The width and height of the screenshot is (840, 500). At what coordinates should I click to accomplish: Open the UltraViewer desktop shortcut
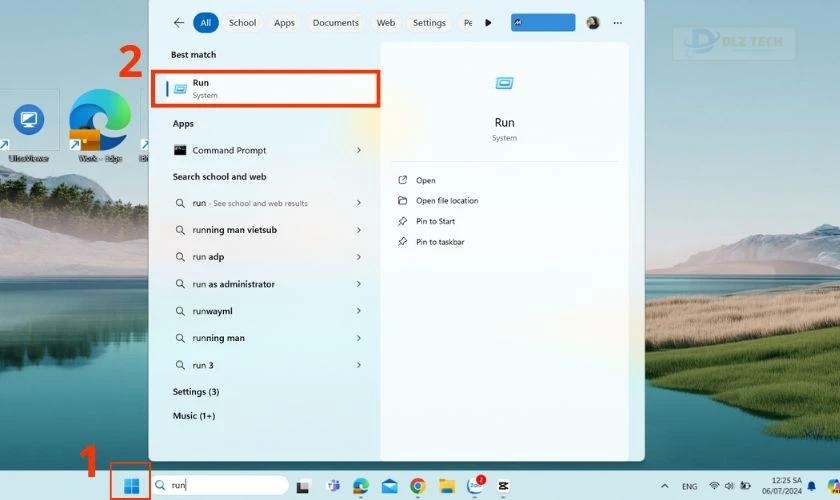click(30, 125)
